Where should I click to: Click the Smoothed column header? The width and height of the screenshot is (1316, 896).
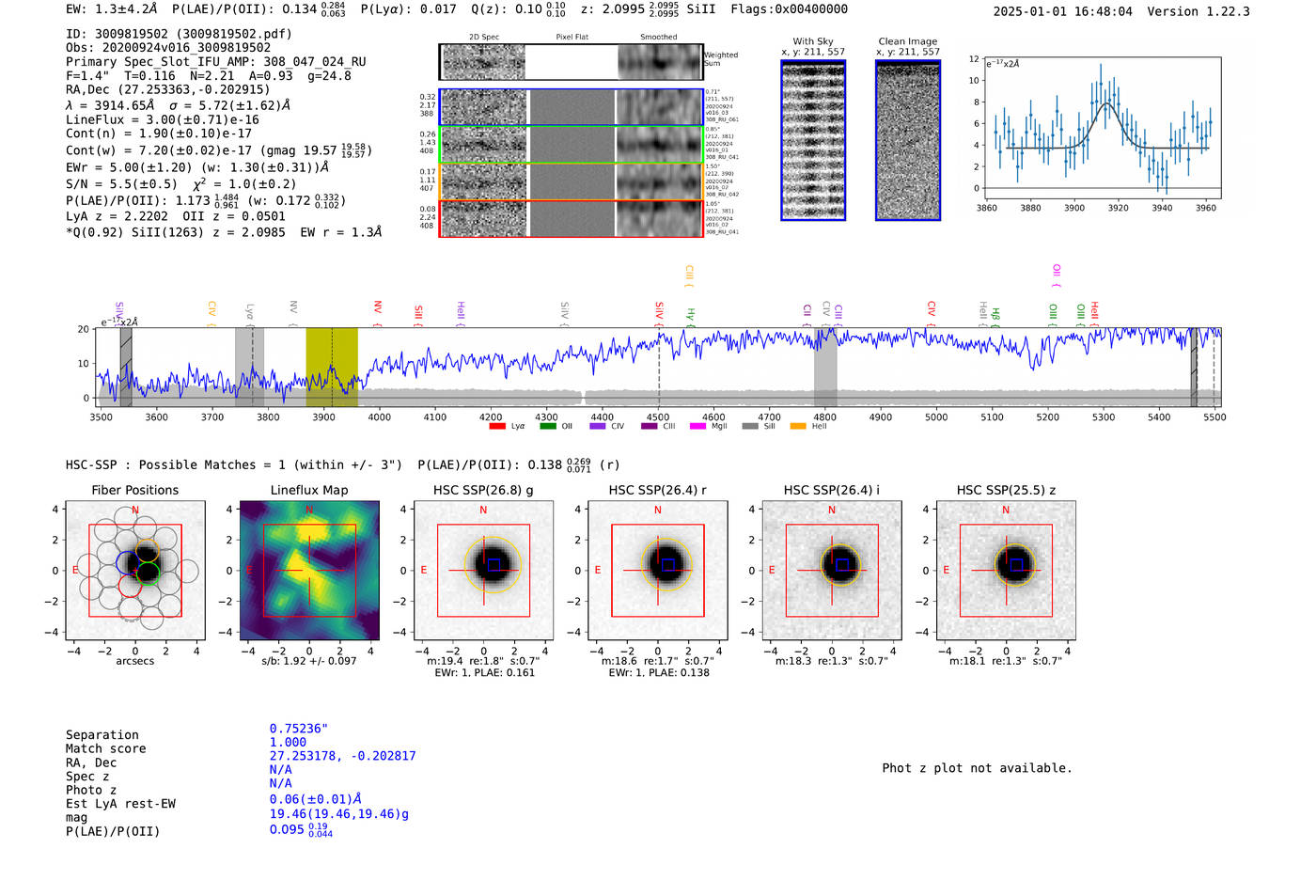coord(659,38)
